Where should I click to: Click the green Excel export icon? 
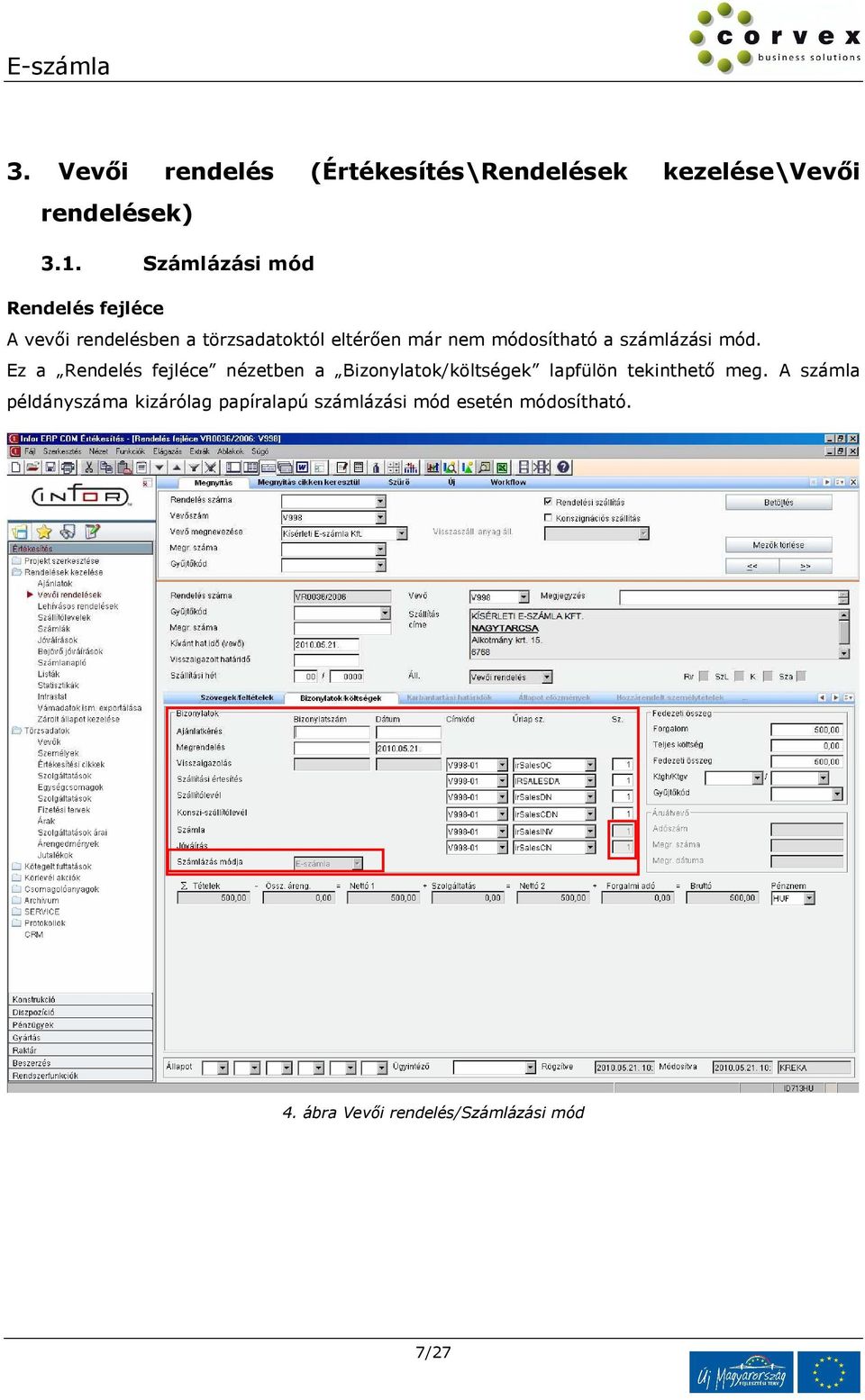(x=502, y=468)
